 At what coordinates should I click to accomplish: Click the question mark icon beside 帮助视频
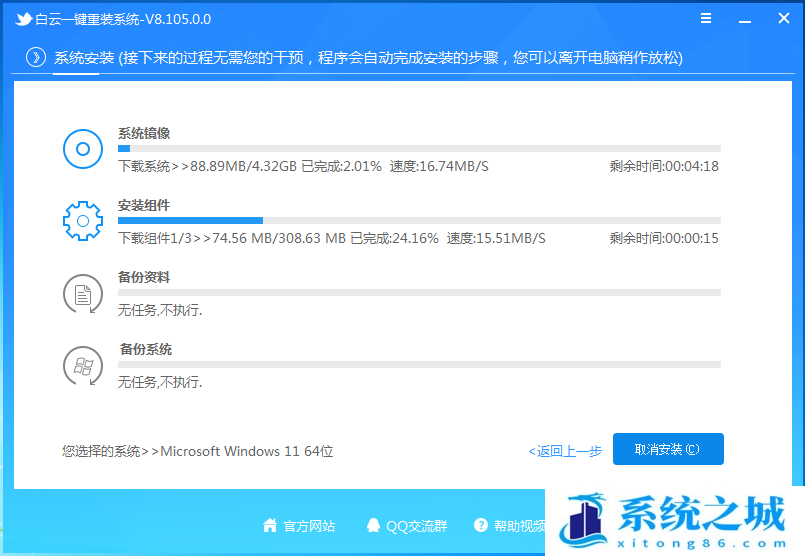tap(481, 525)
